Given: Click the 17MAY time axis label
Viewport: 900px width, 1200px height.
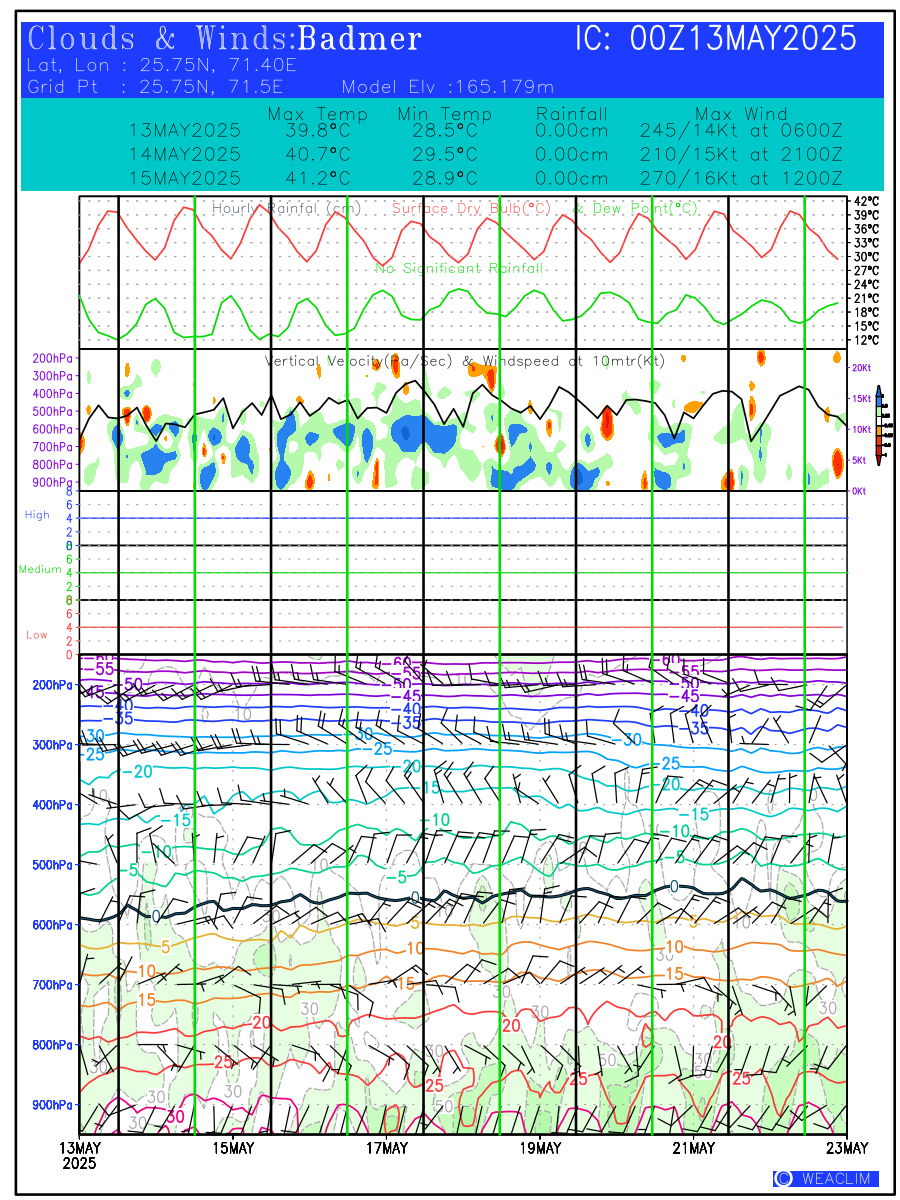Looking at the screenshot, I should 387,1147.
